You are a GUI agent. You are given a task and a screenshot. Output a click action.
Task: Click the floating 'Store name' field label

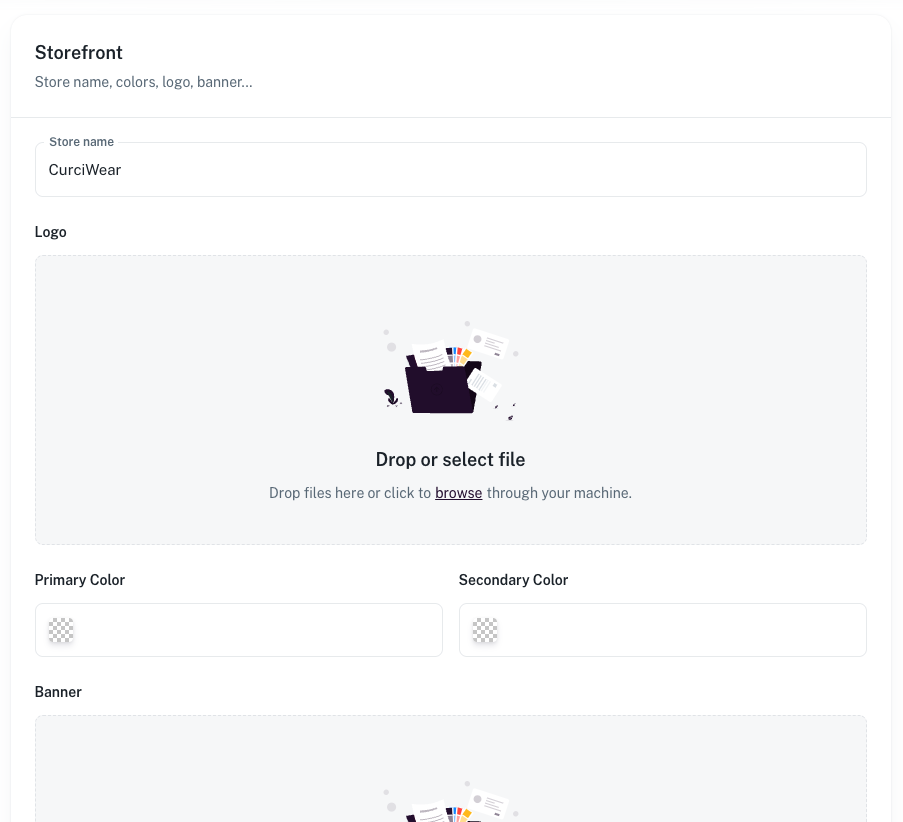point(81,142)
